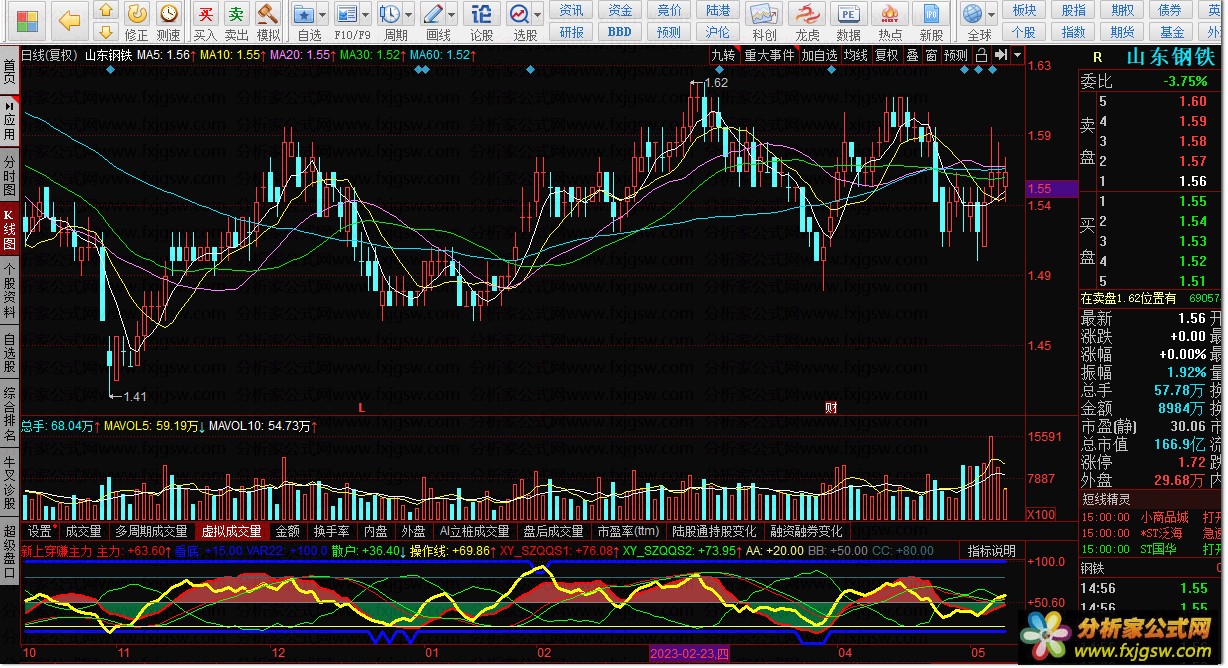1228x668 pixels.
Task: Click the 陆港 button
Action: [x=718, y=10]
